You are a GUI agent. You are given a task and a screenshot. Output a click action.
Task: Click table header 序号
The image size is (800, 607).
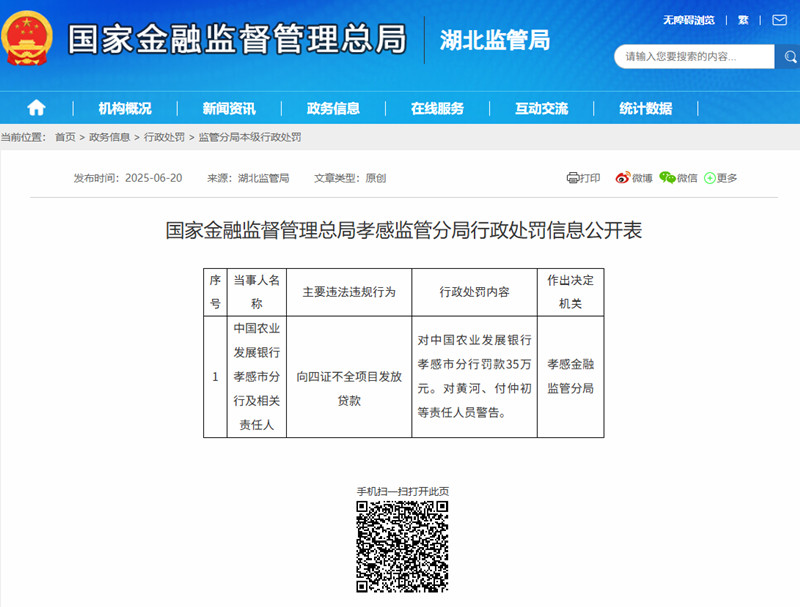click(x=215, y=292)
